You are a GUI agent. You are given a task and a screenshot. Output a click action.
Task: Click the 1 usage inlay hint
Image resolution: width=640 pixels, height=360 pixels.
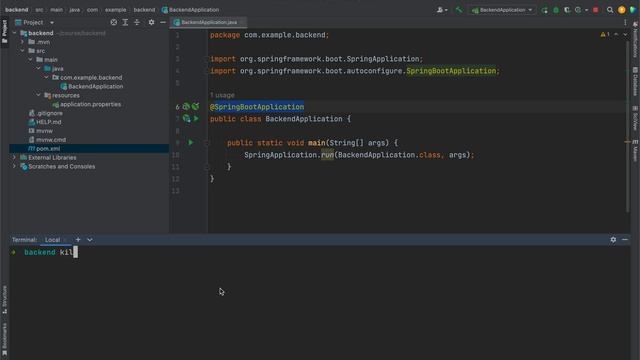pos(222,95)
